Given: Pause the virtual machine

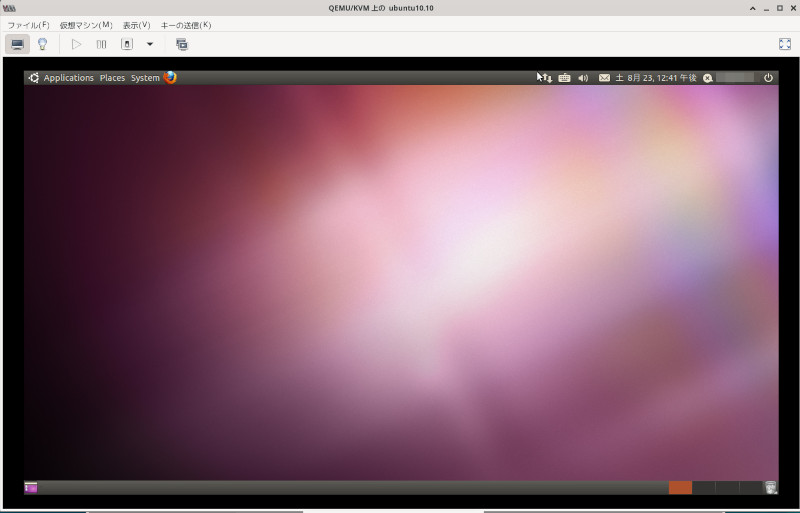Looking at the screenshot, I should click(x=102, y=44).
